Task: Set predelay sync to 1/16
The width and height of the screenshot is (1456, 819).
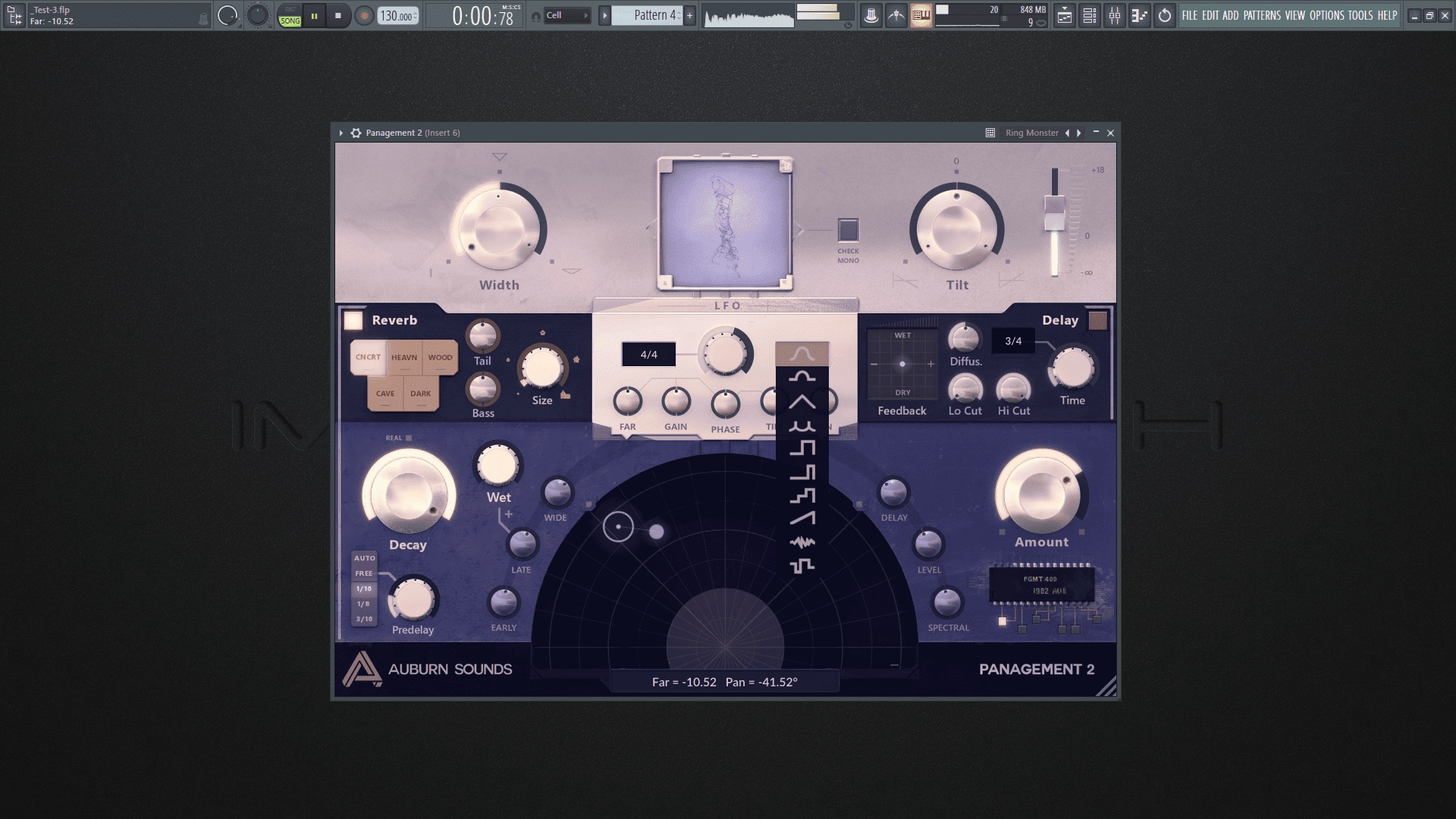Action: [x=364, y=588]
